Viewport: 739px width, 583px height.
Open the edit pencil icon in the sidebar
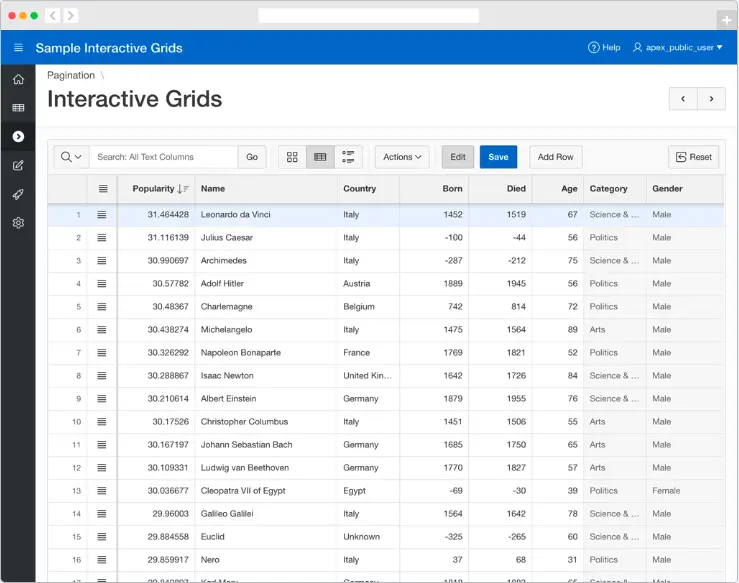point(18,165)
